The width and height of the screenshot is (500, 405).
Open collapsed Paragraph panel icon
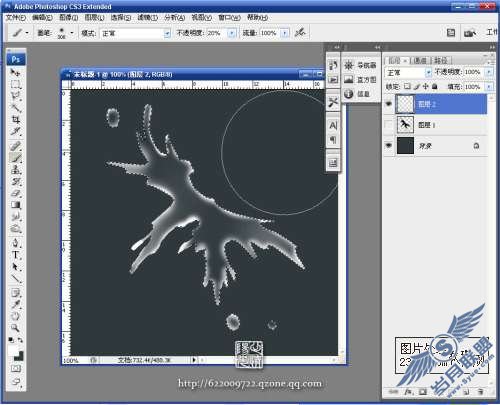point(333,140)
